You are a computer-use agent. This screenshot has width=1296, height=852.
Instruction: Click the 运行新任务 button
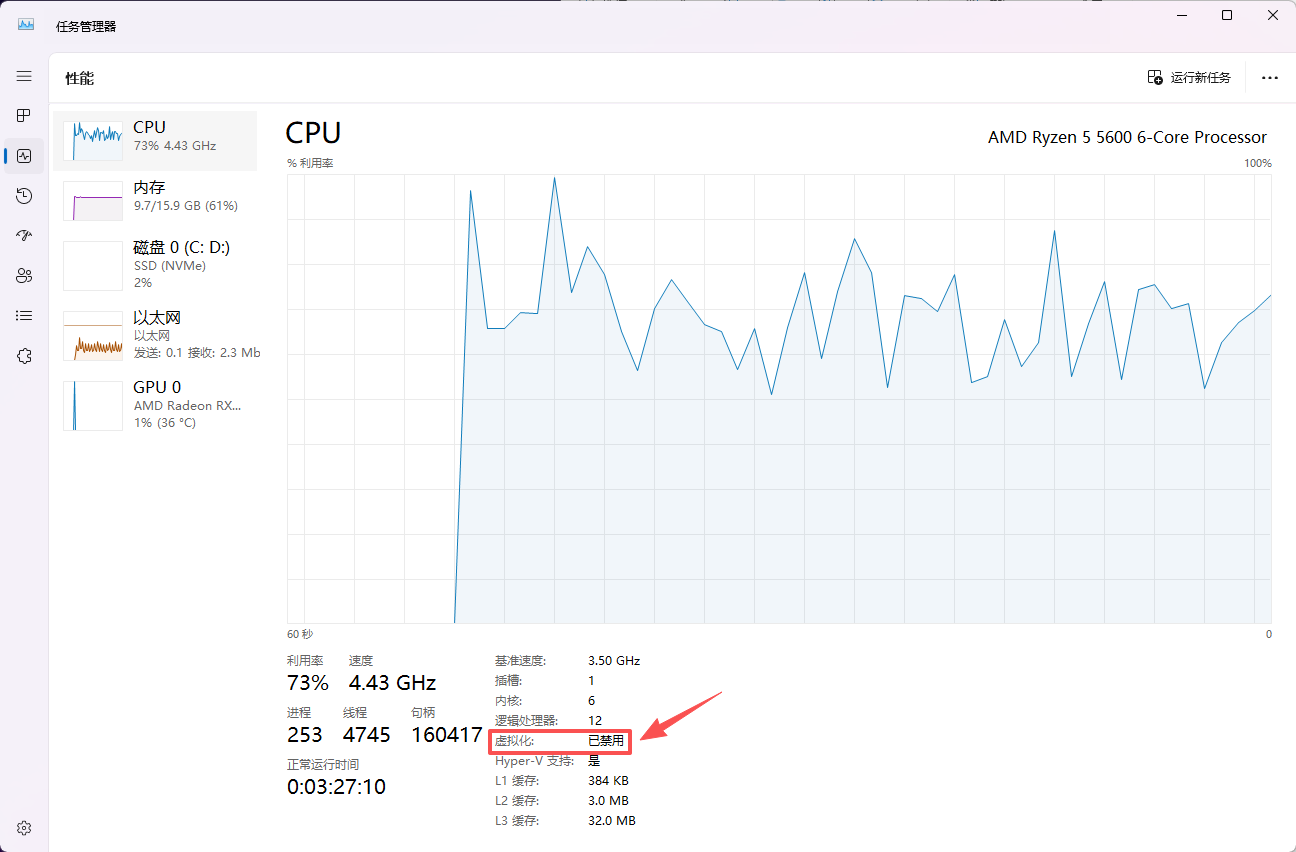click(x=1189, y=78)
